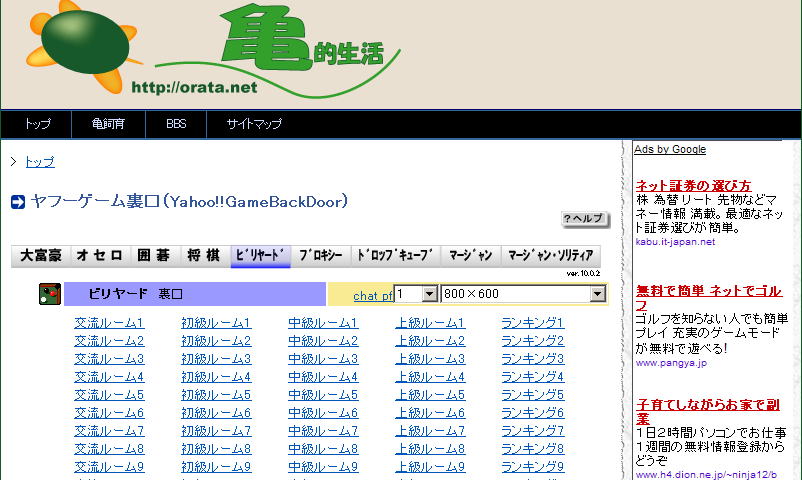Switch to the 大富豪 game tab
Screen dimensions: 802x480
coord(41,256)
